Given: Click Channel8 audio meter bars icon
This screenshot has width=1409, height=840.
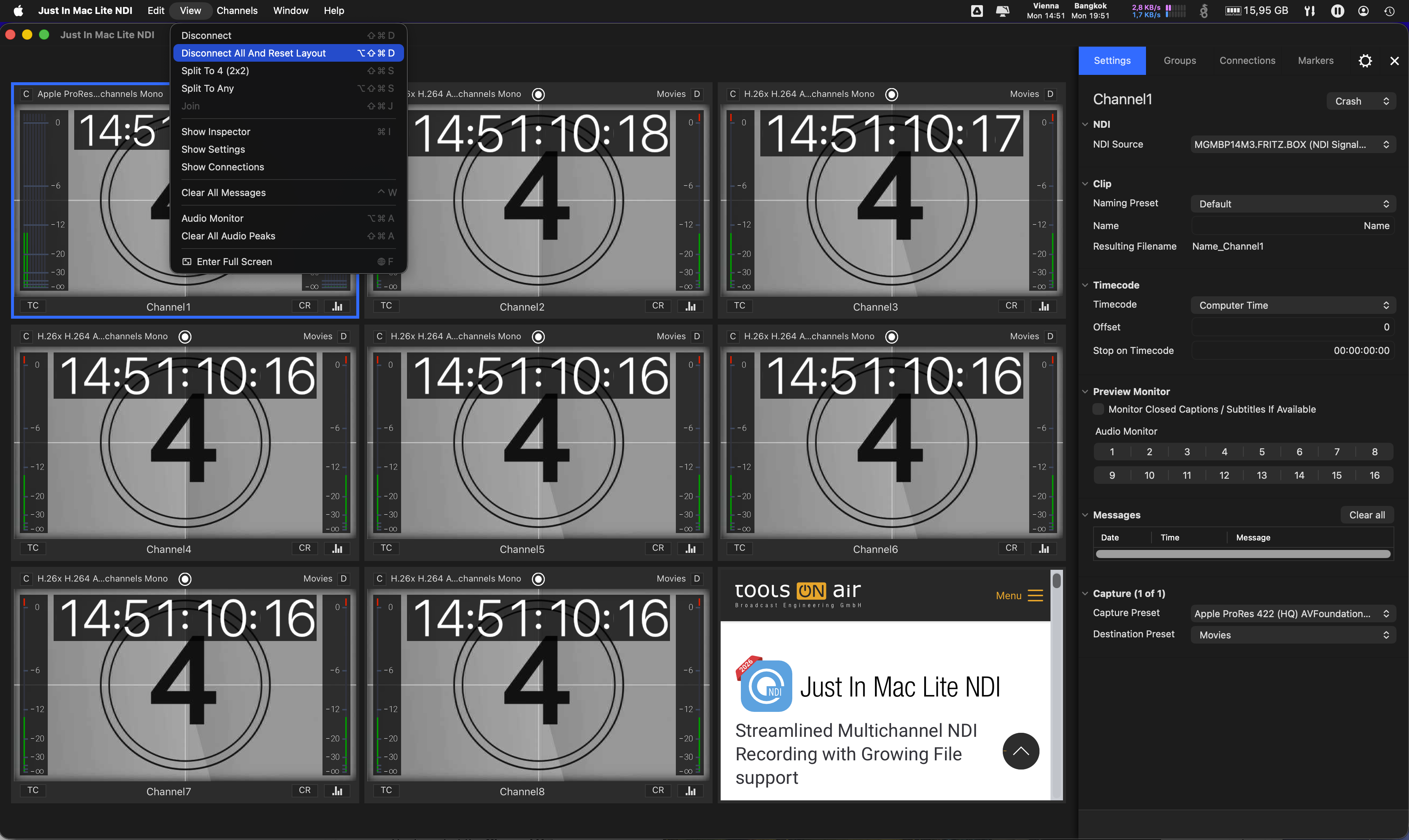Looking at the screenshot, I should coord(690,791).
